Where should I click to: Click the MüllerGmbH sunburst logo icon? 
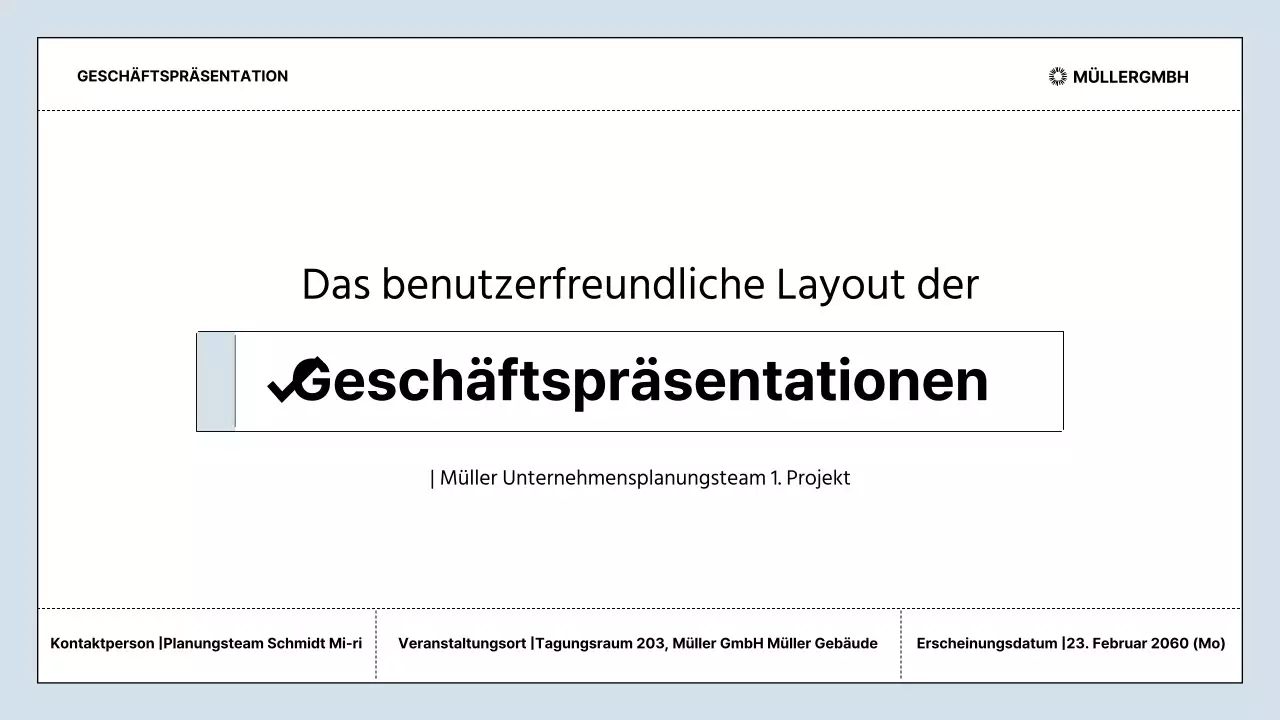point(1057,76)
